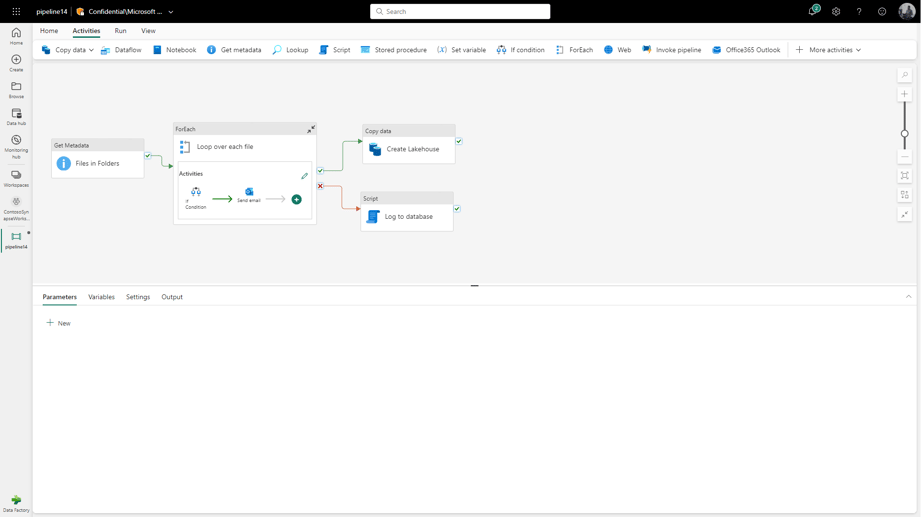This screenshot has height=517, width=921.
Task: Click success checkbox on Get Metadata node
Action: [x=148, y=156]
